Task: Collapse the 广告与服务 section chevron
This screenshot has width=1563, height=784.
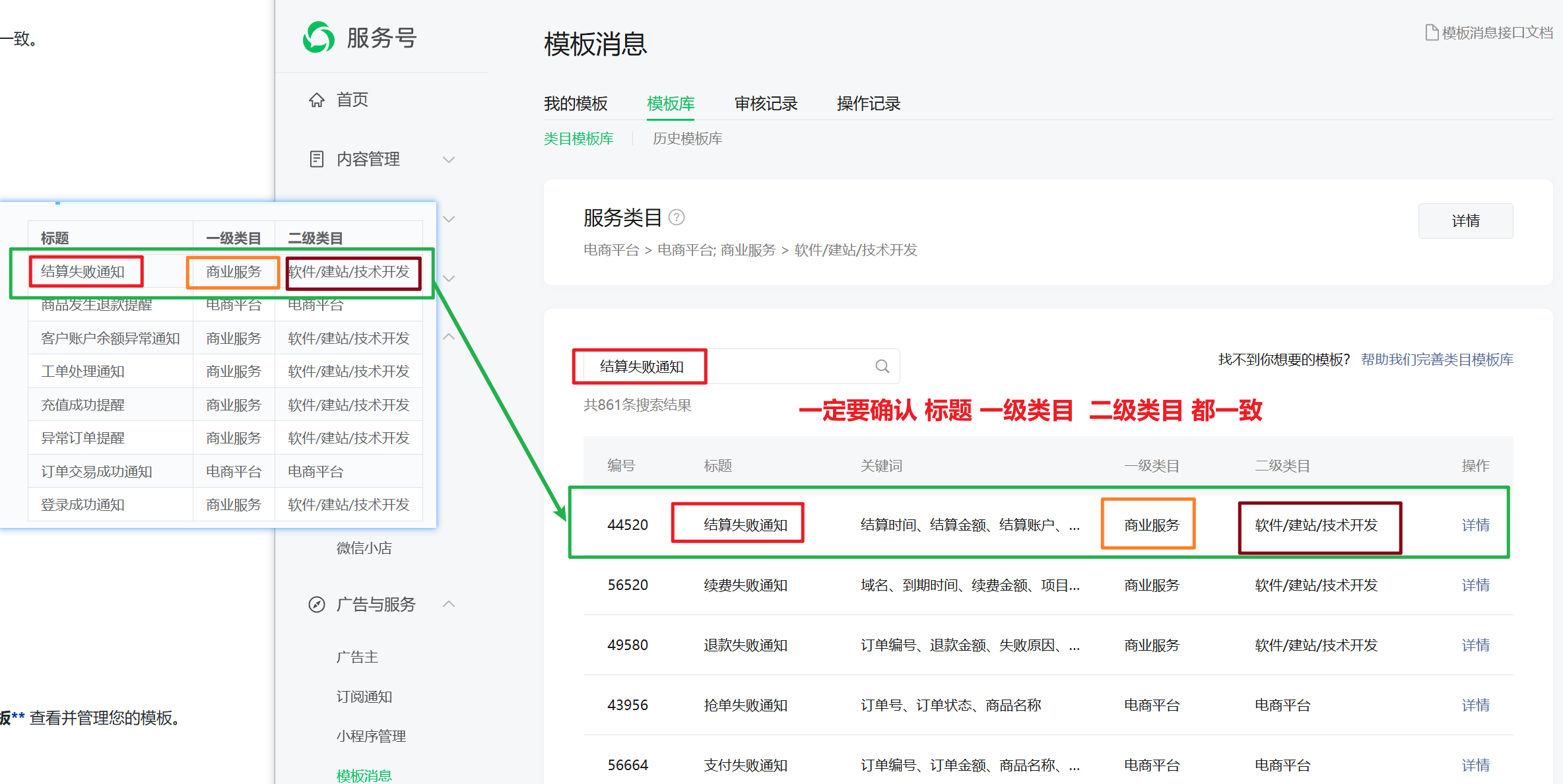Action: [x=449, y=604]
